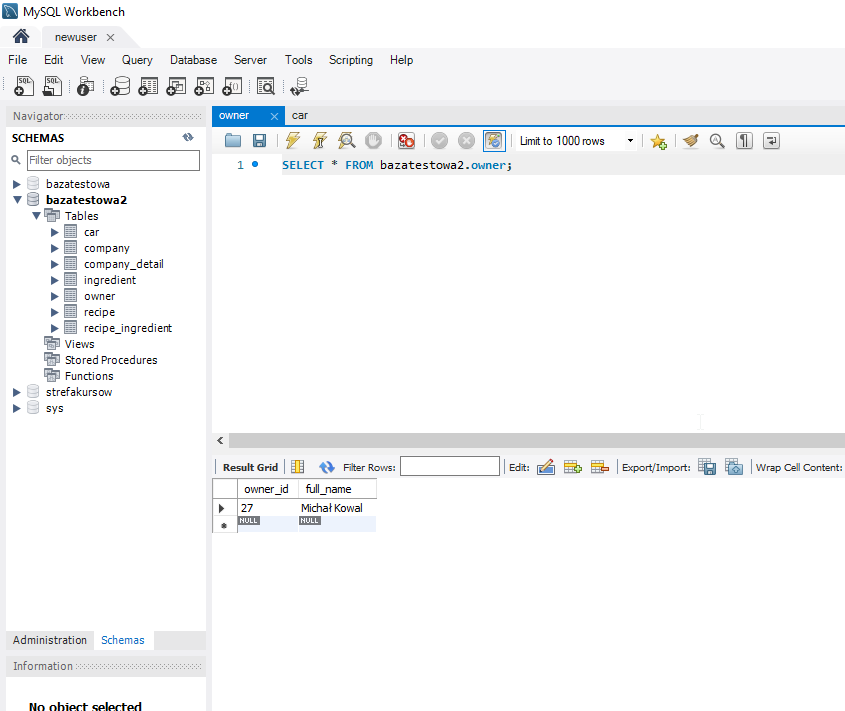This screenshot has height=711, width=845.
Task: Toggle auto-commit mode
Action: click(494, 141)
